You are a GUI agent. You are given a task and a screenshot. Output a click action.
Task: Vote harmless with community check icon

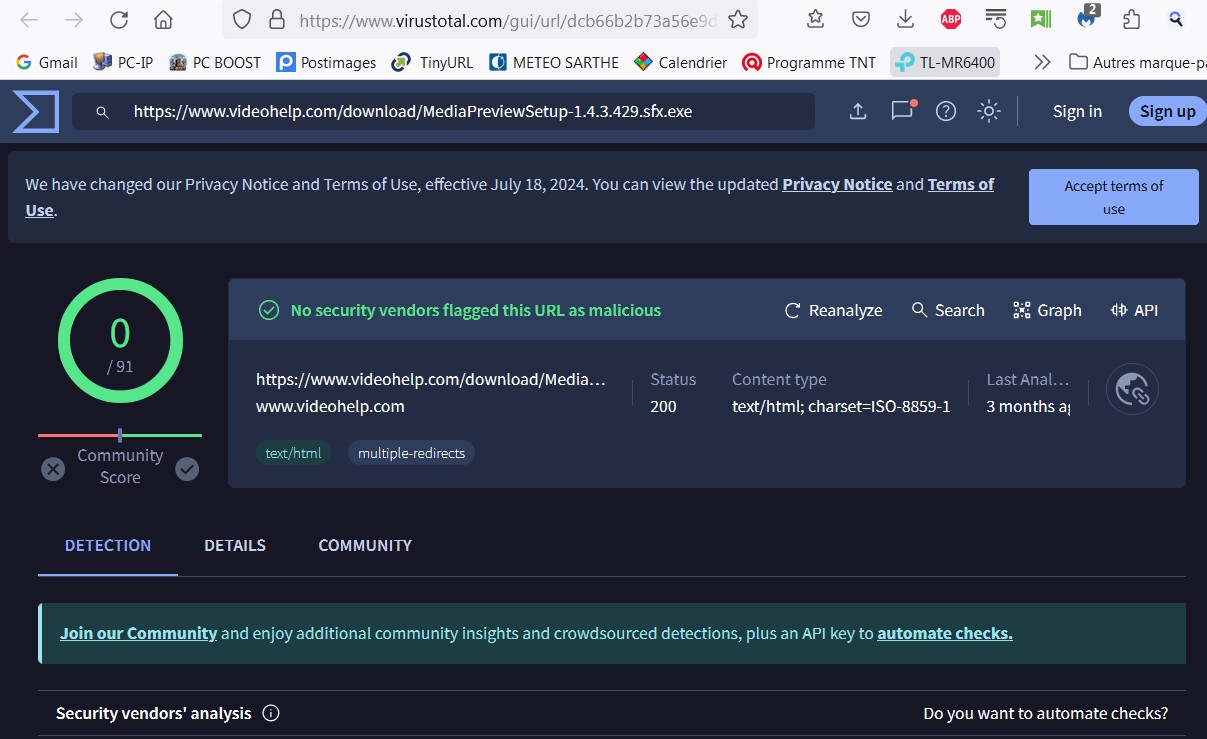pyautogui.click(x=187, y=468)
